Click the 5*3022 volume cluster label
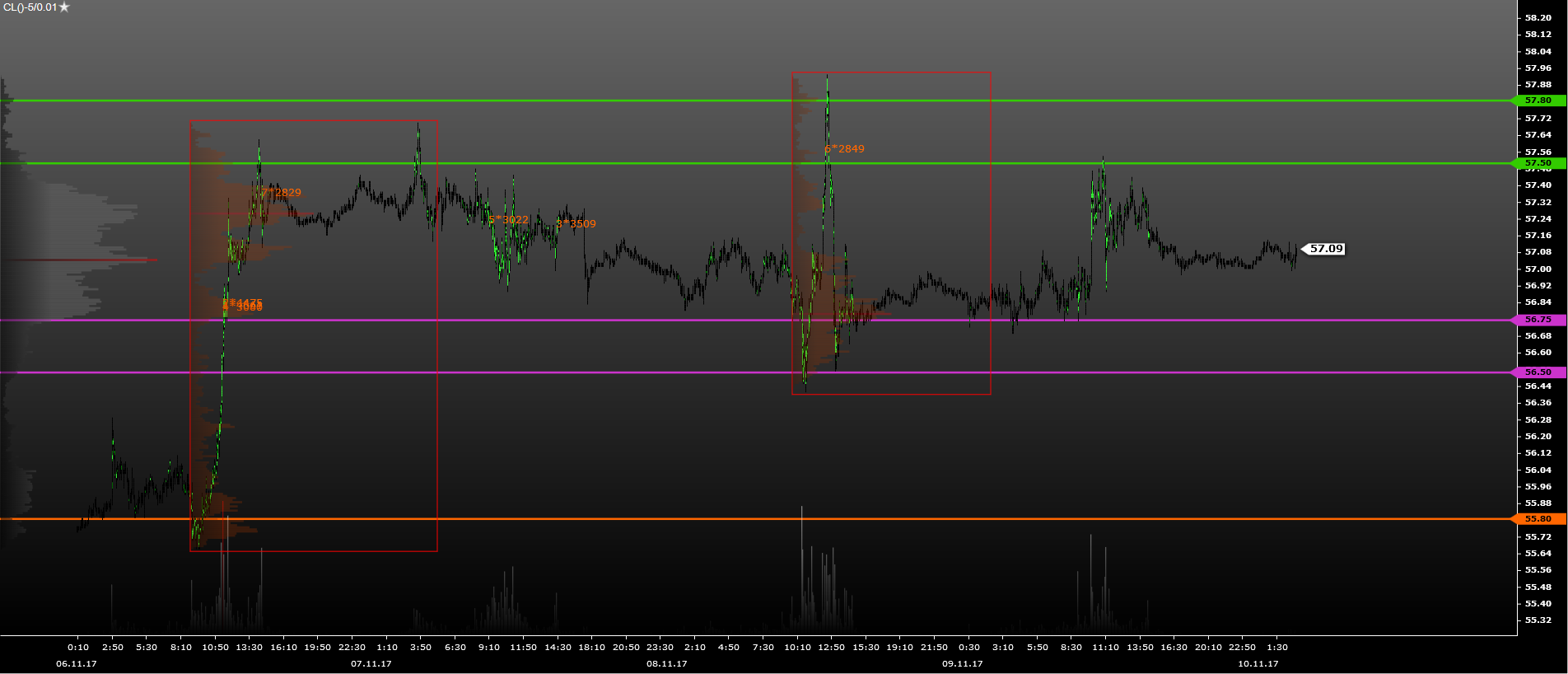 pyautogui.click(x=509, y=220)
